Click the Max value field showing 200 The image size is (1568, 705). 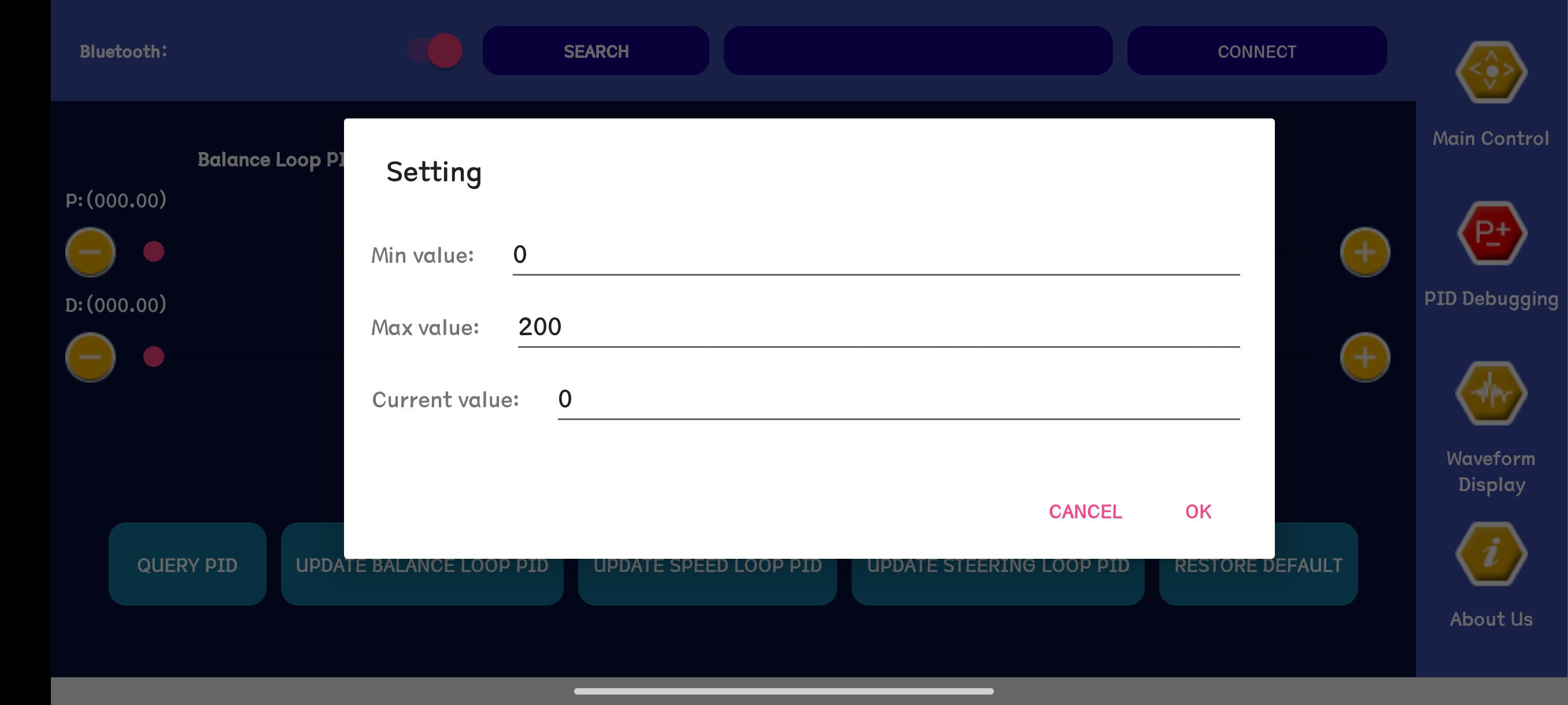point(878,327)
